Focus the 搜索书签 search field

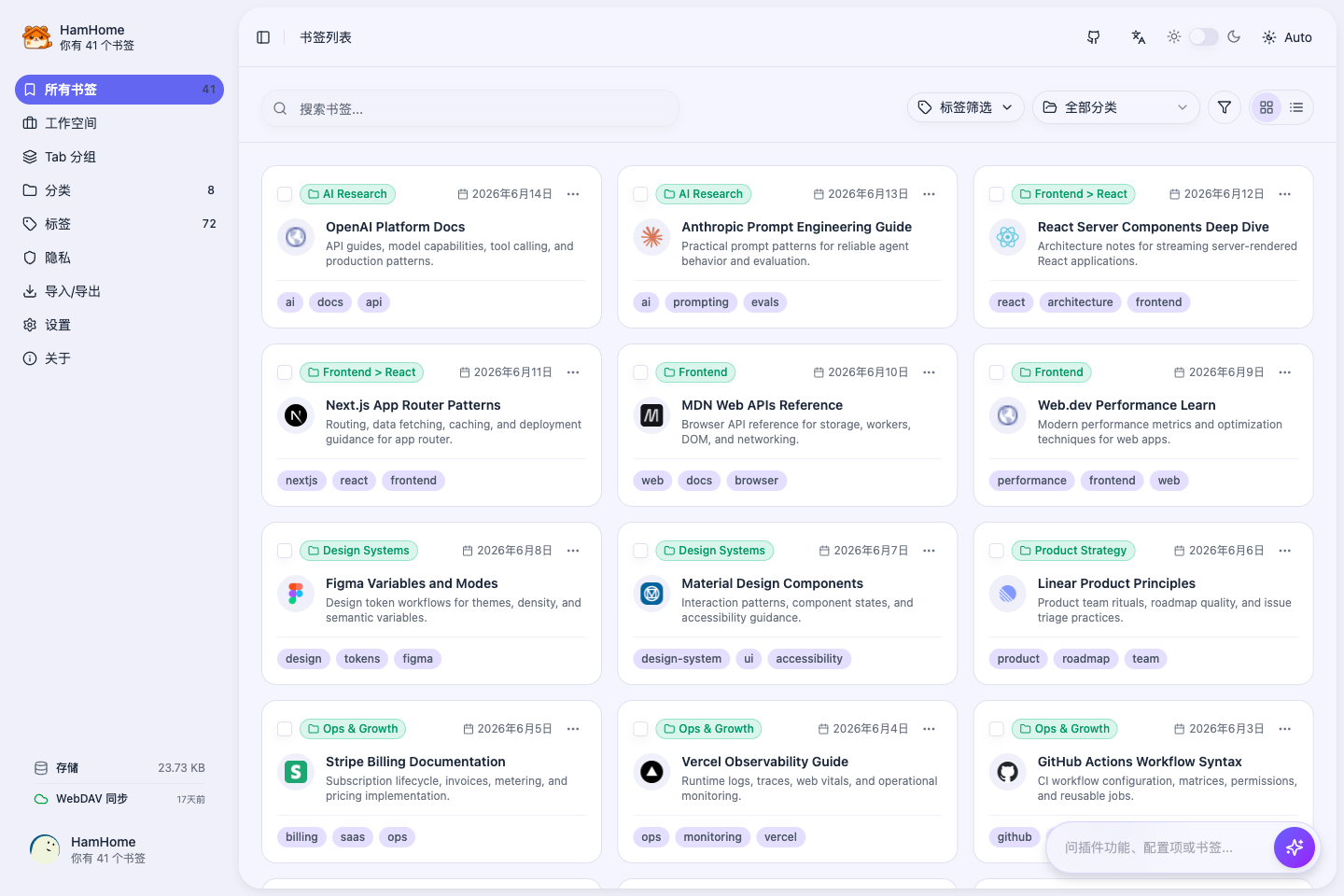tap(470, 108)
